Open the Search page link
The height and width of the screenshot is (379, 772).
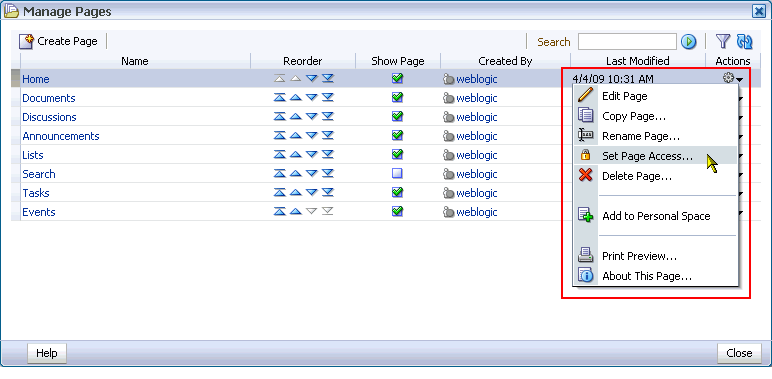(39, 174)
